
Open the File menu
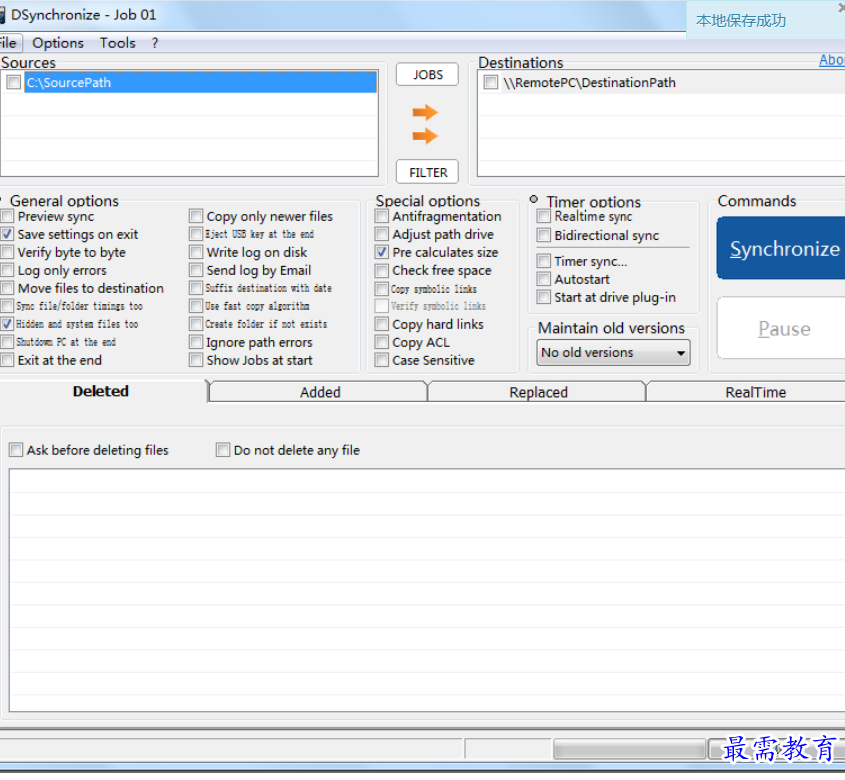9,43
